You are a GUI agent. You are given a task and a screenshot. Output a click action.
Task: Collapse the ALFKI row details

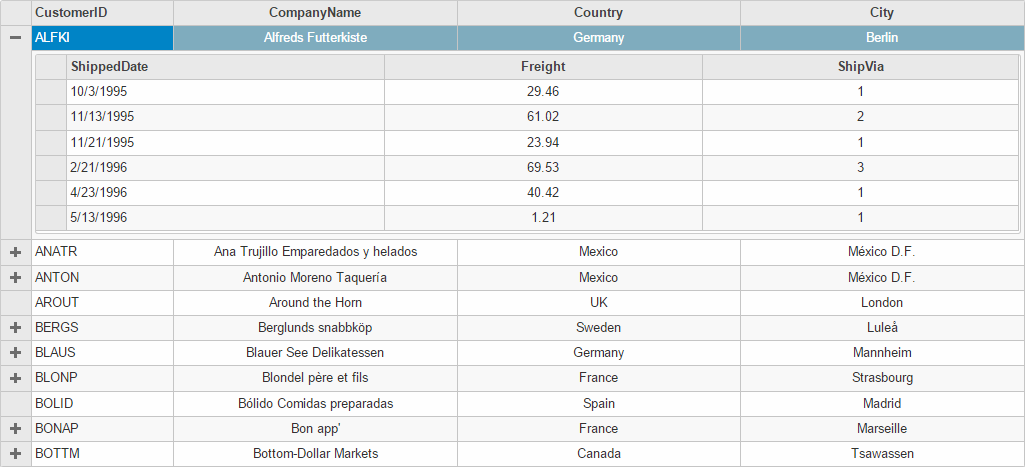tap(15, 37)
